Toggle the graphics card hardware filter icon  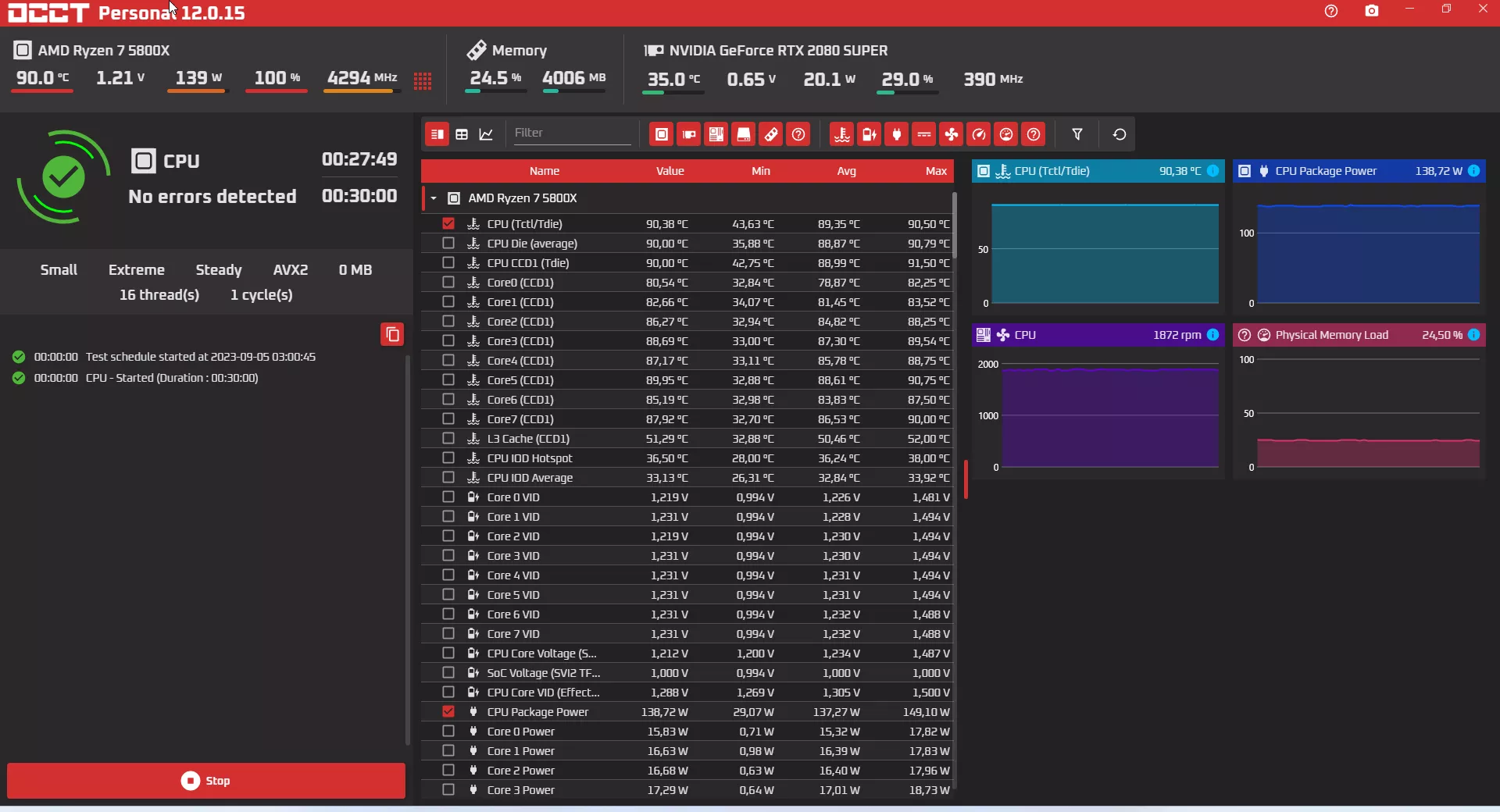click(689, 134)
